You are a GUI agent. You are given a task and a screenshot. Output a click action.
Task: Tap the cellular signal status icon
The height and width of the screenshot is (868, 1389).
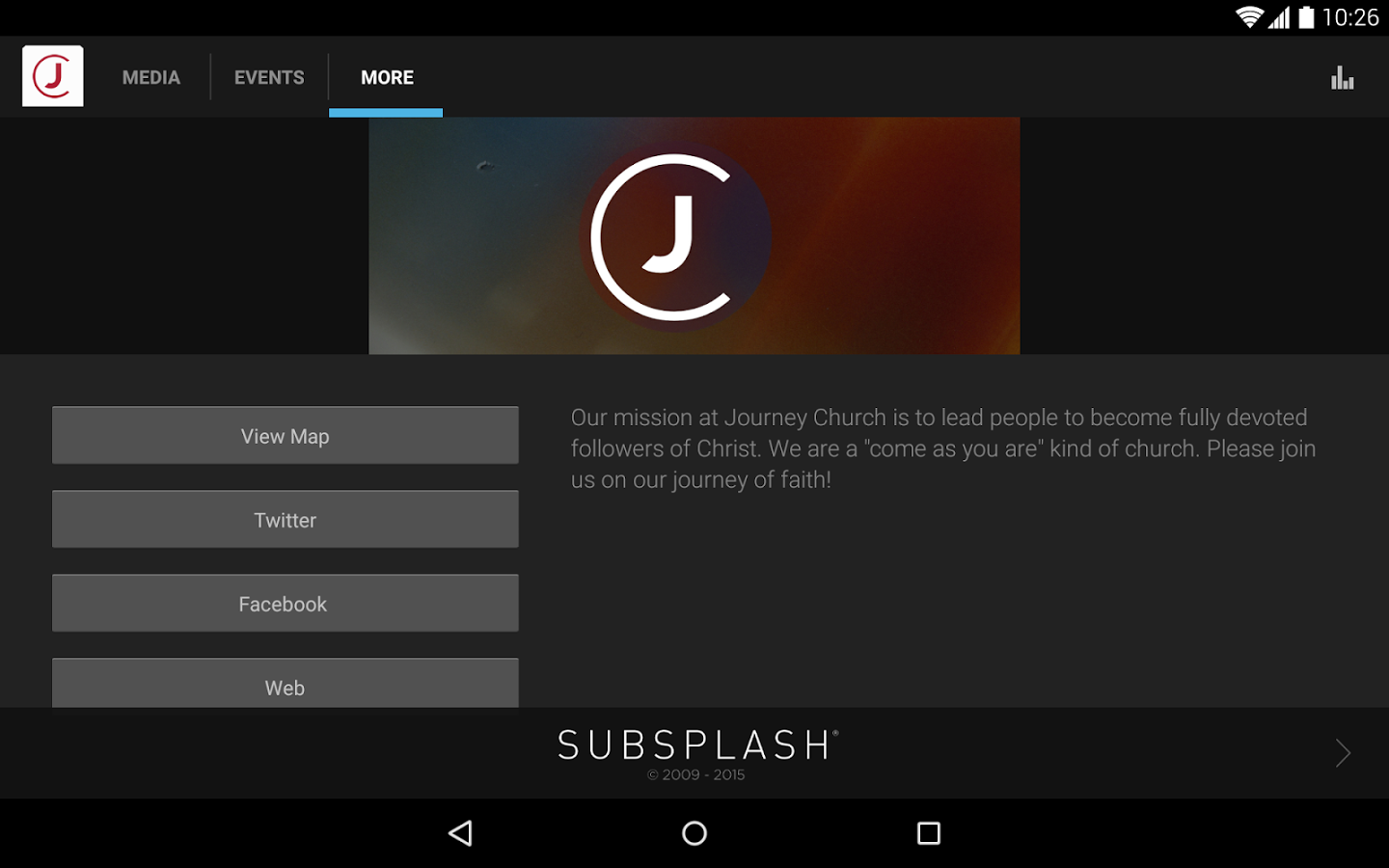(1279, 17)
